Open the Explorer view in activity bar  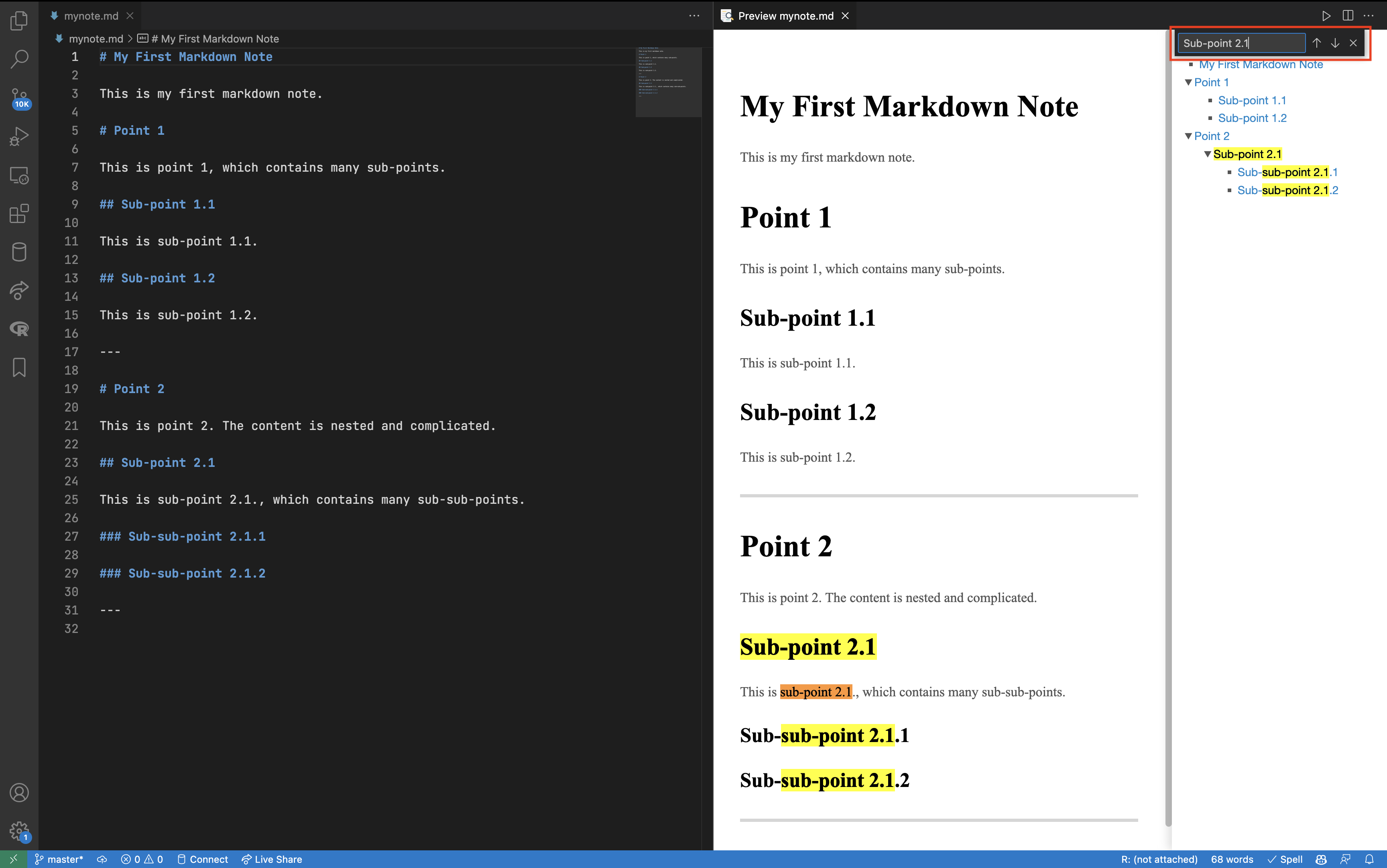[19, 21]
